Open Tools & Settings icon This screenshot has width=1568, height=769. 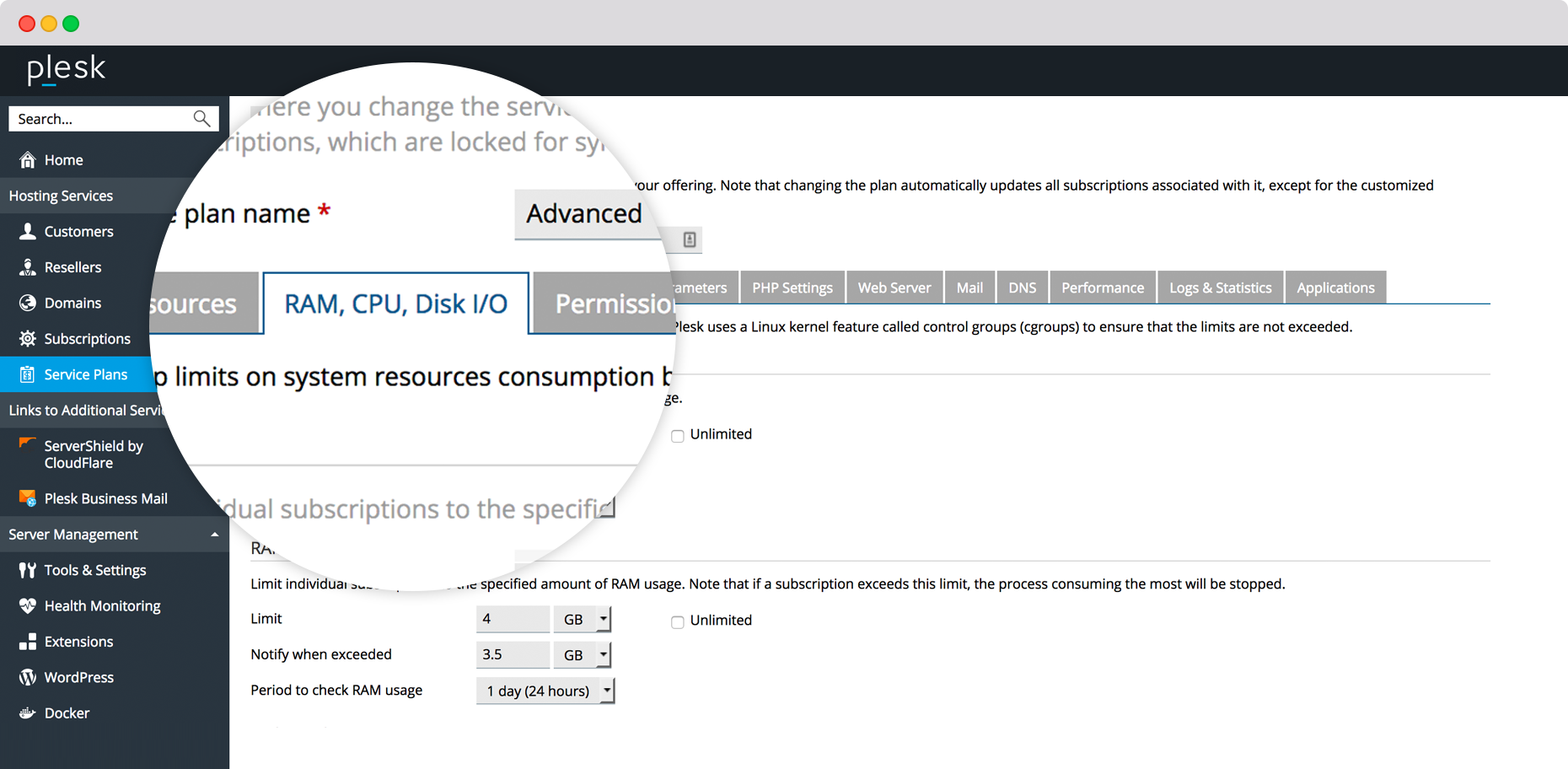click(28, 570)
